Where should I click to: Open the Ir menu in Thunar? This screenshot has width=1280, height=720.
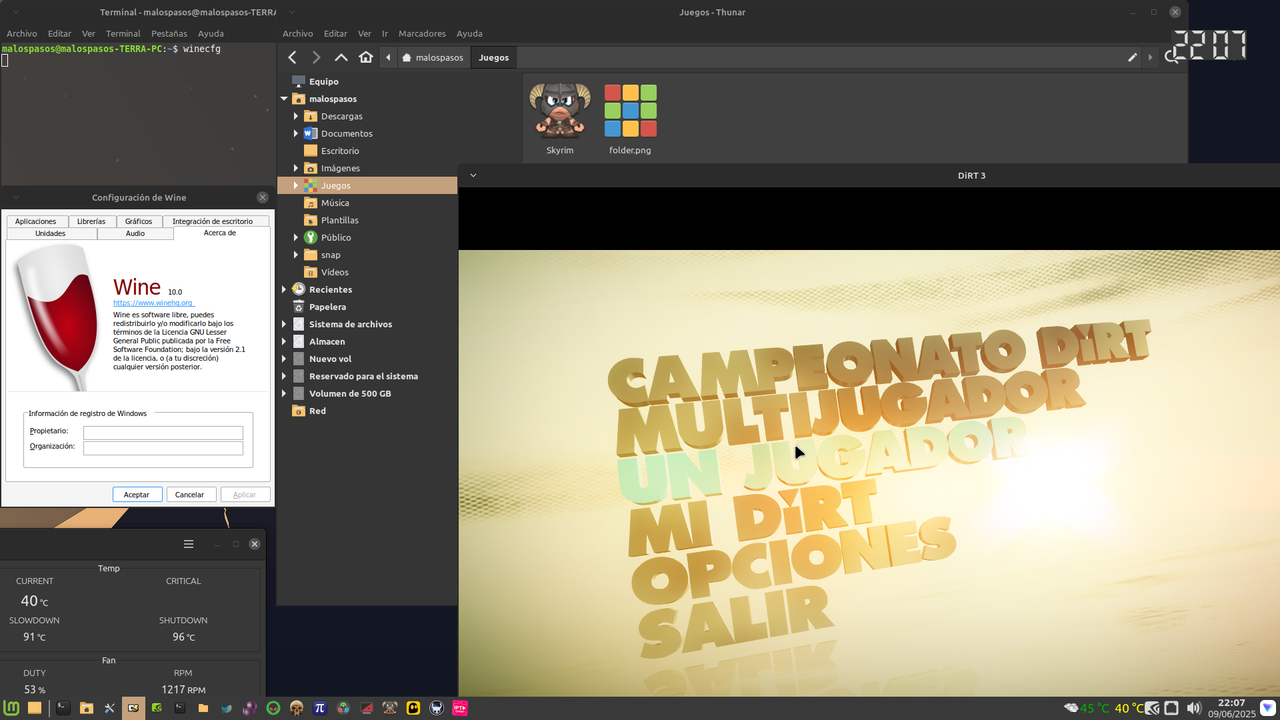tap(385, 33)
